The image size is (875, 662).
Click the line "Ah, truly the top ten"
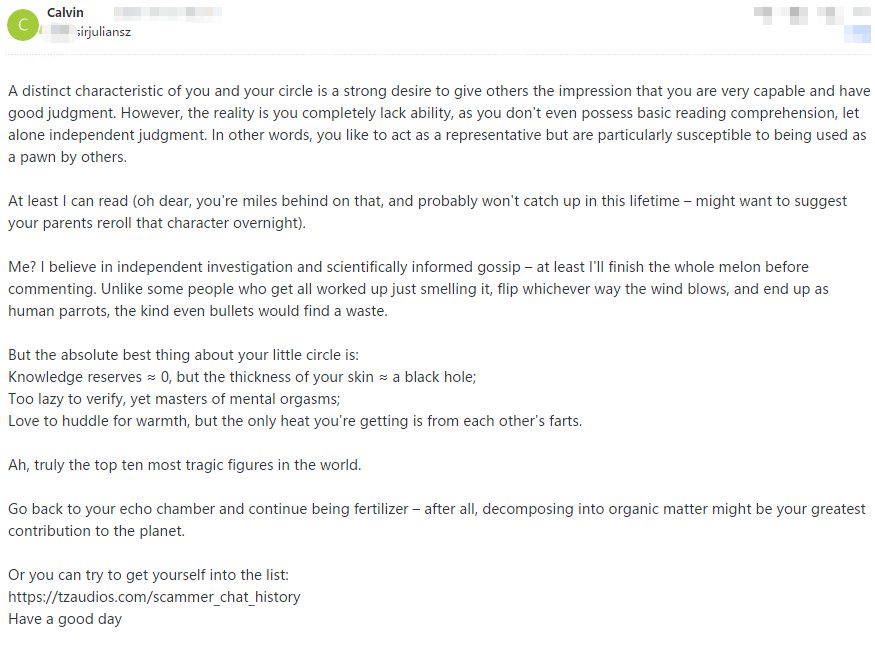[184, 465]
